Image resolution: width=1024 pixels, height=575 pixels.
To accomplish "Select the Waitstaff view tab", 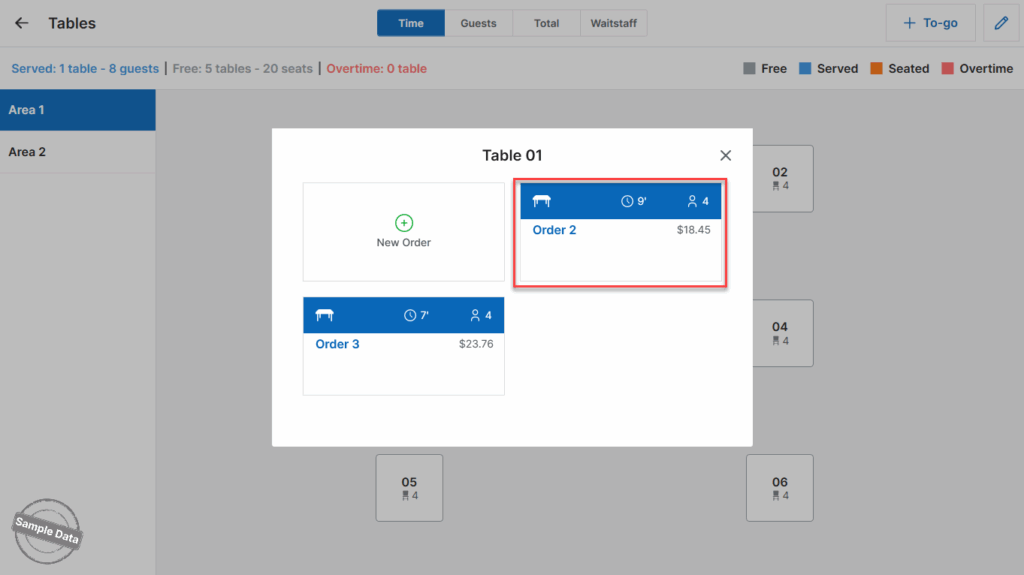I will [x=613, y=23].
